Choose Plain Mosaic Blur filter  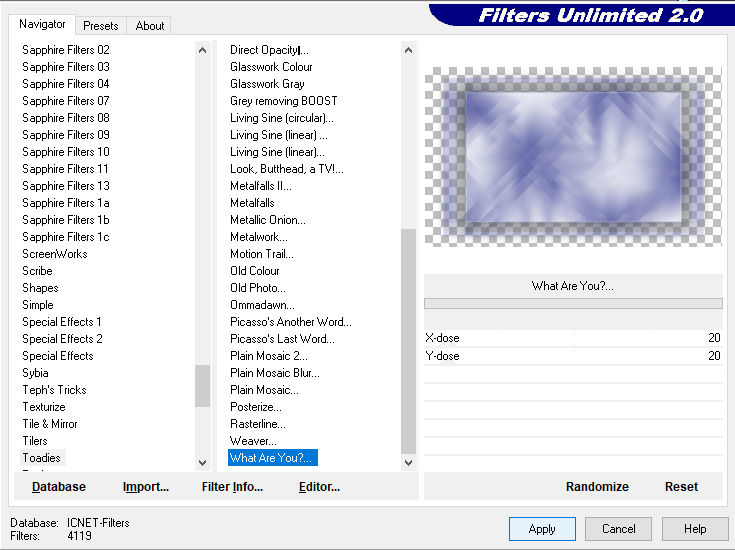(x=275, y=373)
